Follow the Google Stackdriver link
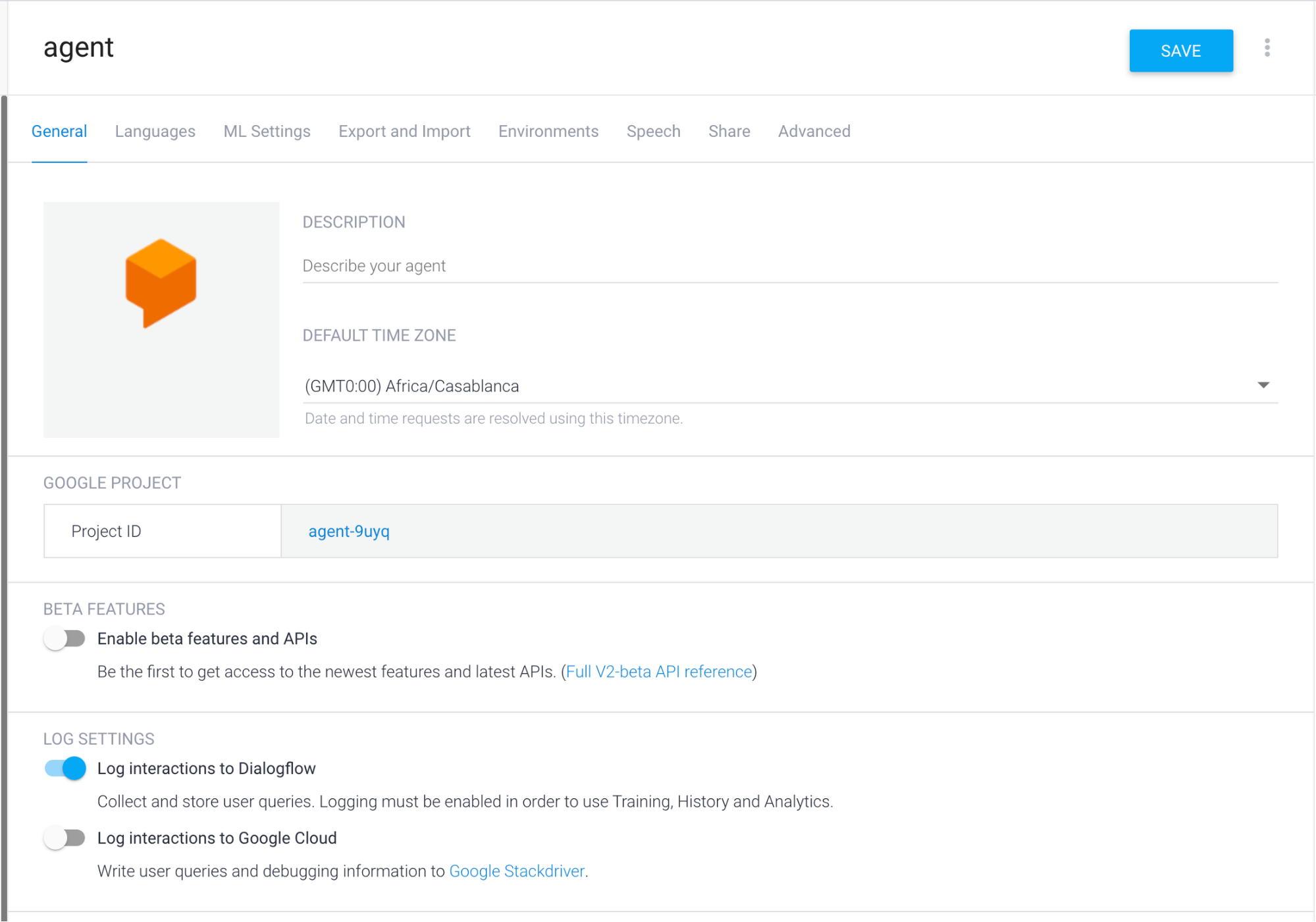Viewport: 1316px width, 922px height. (517, 871)
